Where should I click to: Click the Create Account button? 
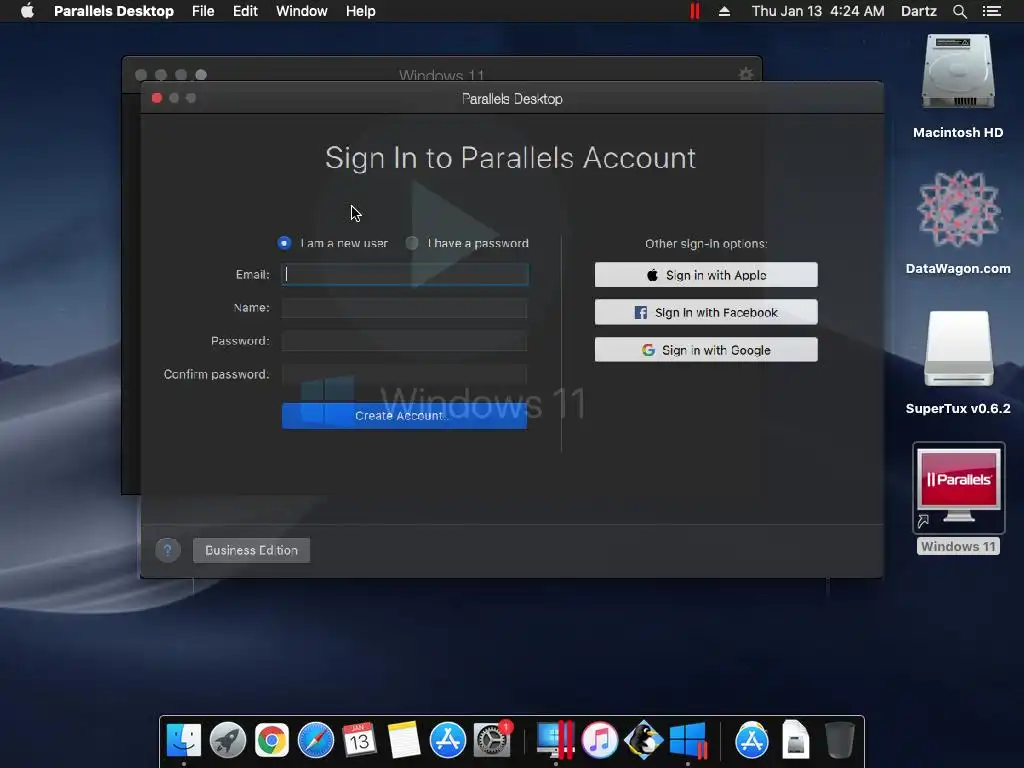(x=404, y=416)
